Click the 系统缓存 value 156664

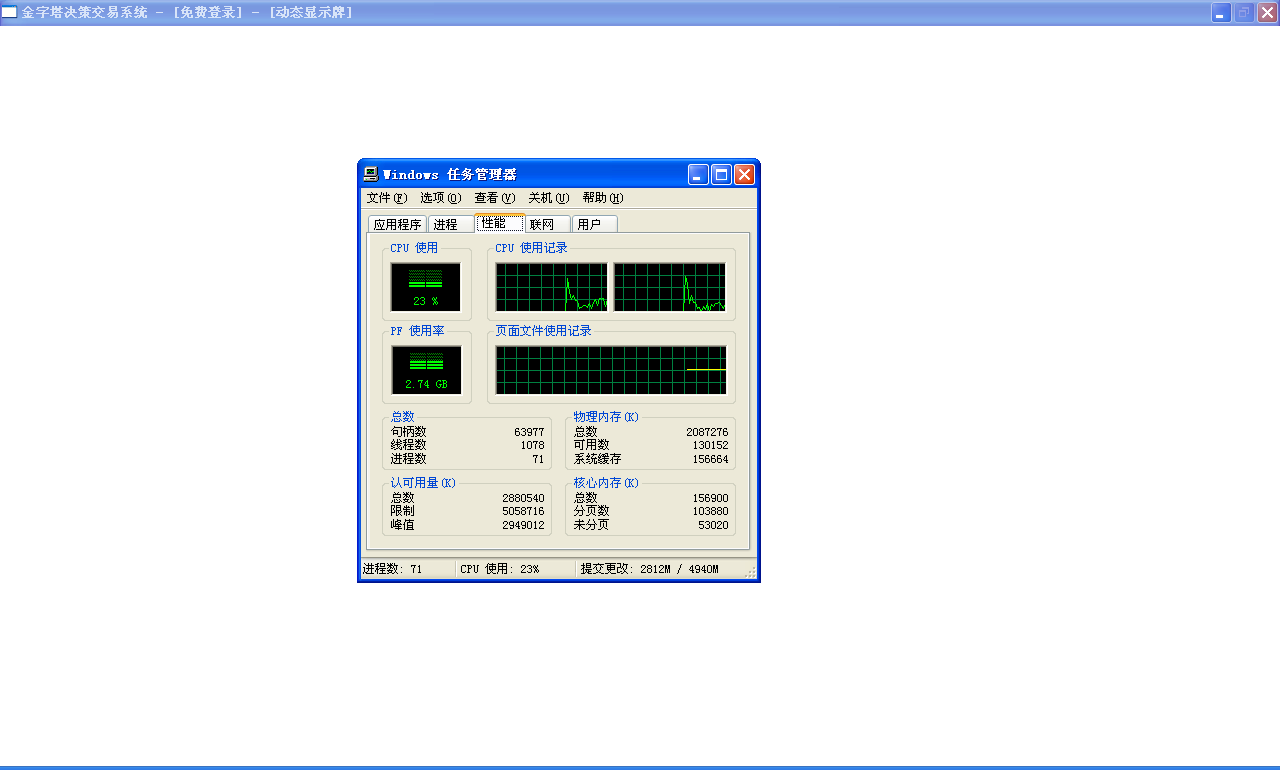pyautogui.click(x=710, y=460)
